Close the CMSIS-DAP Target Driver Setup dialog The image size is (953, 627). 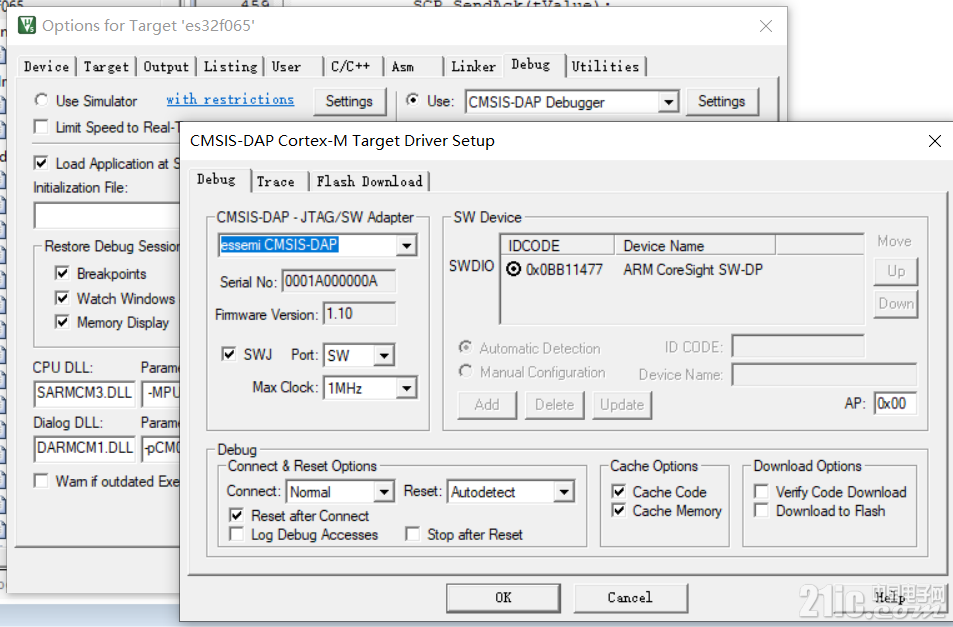[935, 142]
